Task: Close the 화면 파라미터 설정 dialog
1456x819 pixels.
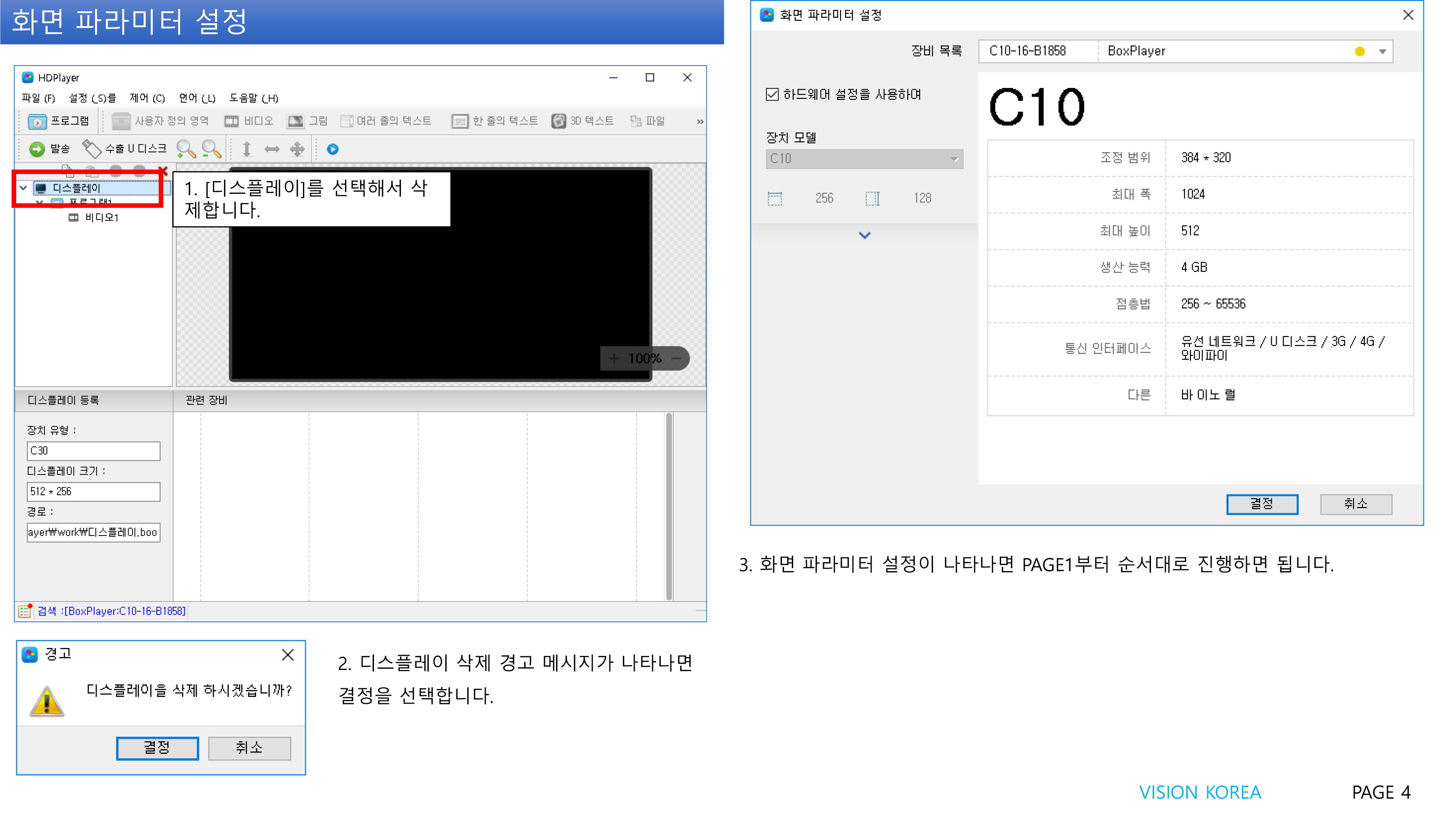Action: (1408, 15)
